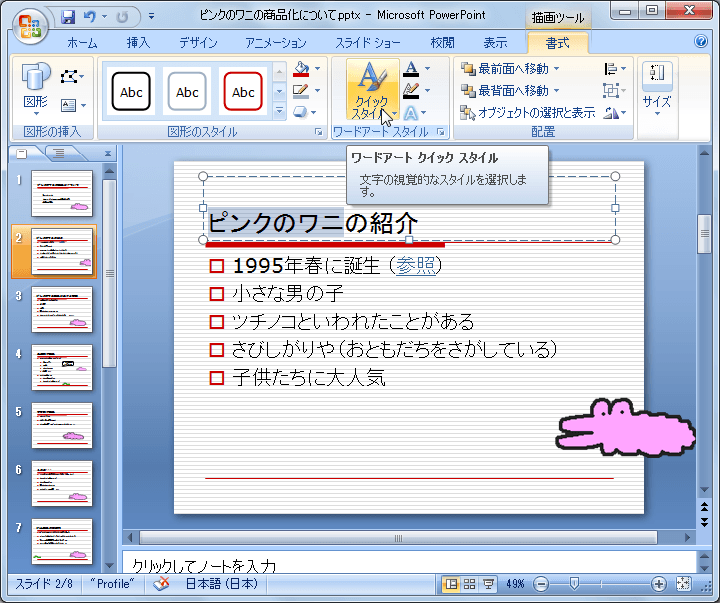The height and width of the screenshot is (603, 720).
Task: Switch to normal view button
Action: coord(451,584)
